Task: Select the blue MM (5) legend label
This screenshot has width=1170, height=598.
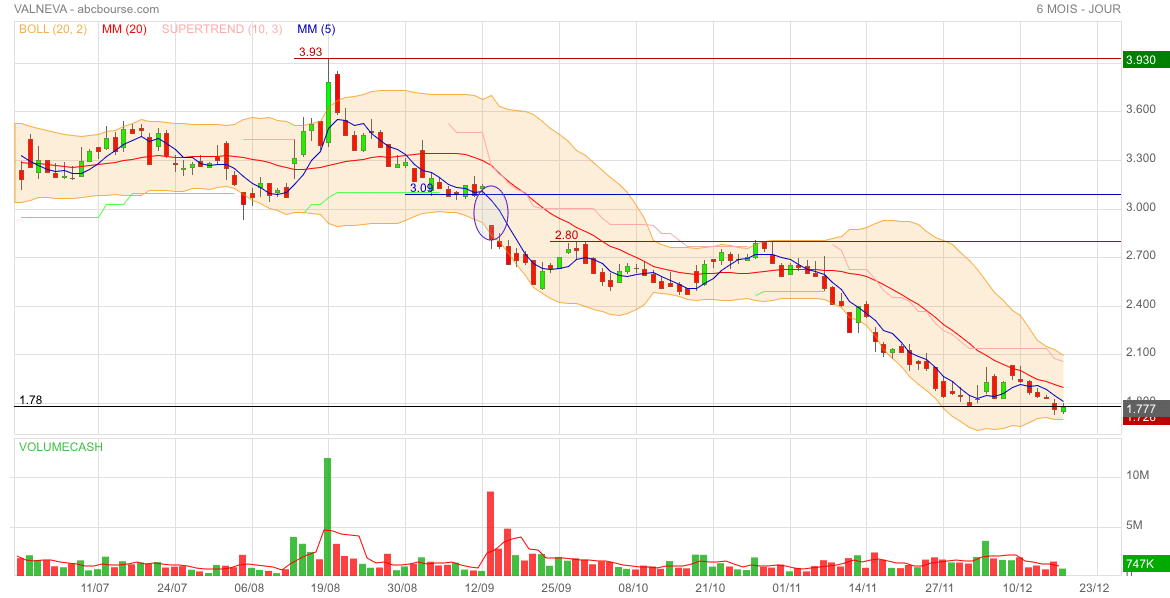Action: [316, 29]
